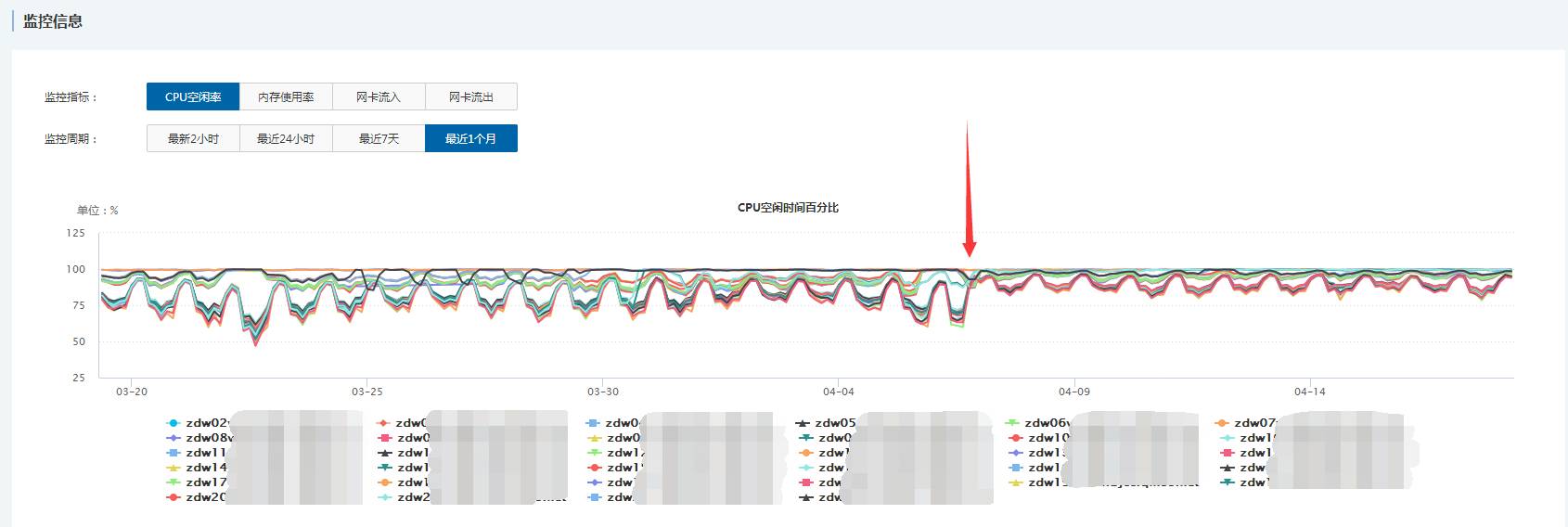Click the 最近1个月 period button
The height and width of the screenshot is (527, 1568).
pos(471,138)
